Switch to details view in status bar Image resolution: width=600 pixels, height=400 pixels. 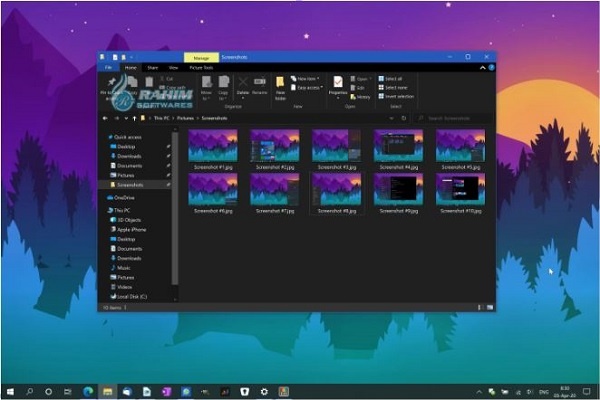pos(480,307)
